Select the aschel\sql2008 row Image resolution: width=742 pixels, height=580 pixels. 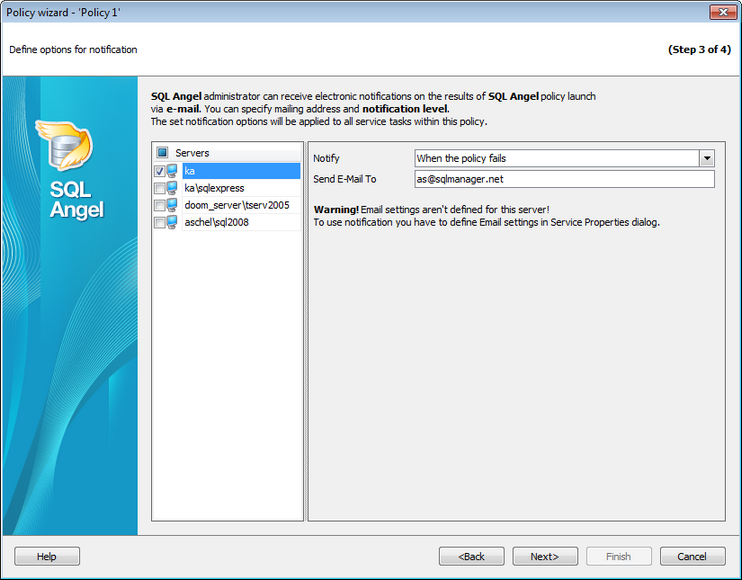[241, 222]
